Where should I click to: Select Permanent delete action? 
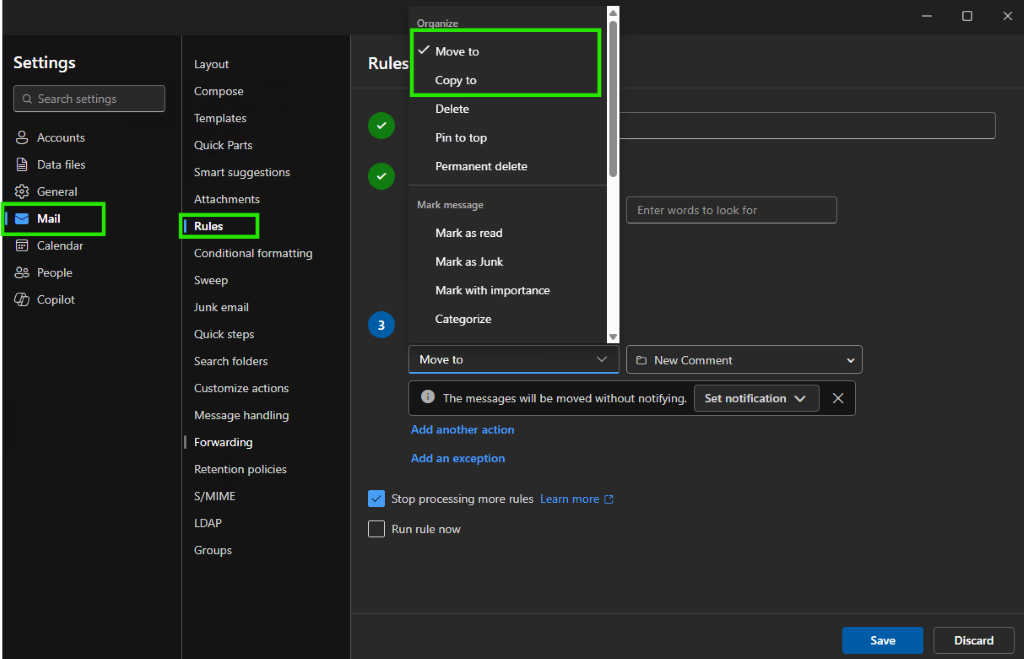pyautogui.click(x=506, y=166)
